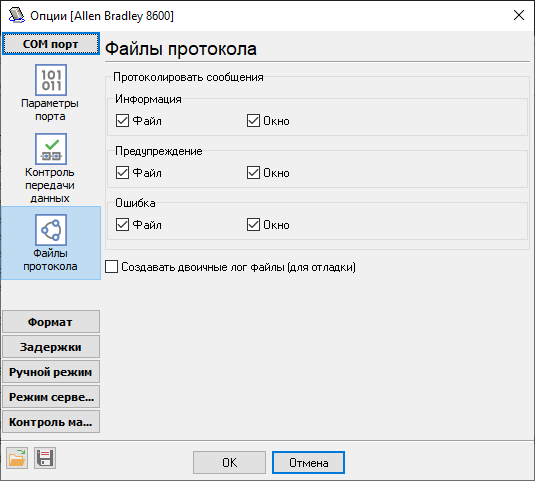535x481 pixels.
Task: Toggle Информация Файл checkbox
Action: coord(122,121)
